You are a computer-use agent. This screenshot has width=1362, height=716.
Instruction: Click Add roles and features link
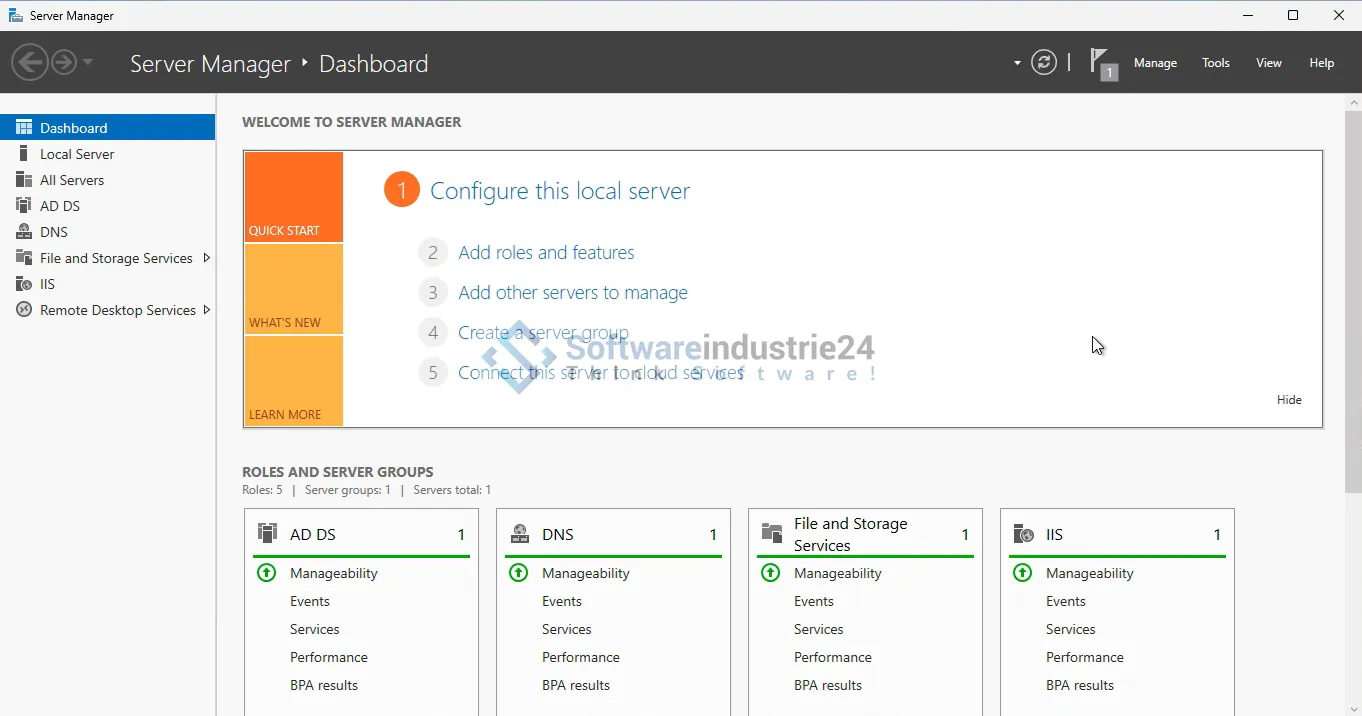point(546,253)
